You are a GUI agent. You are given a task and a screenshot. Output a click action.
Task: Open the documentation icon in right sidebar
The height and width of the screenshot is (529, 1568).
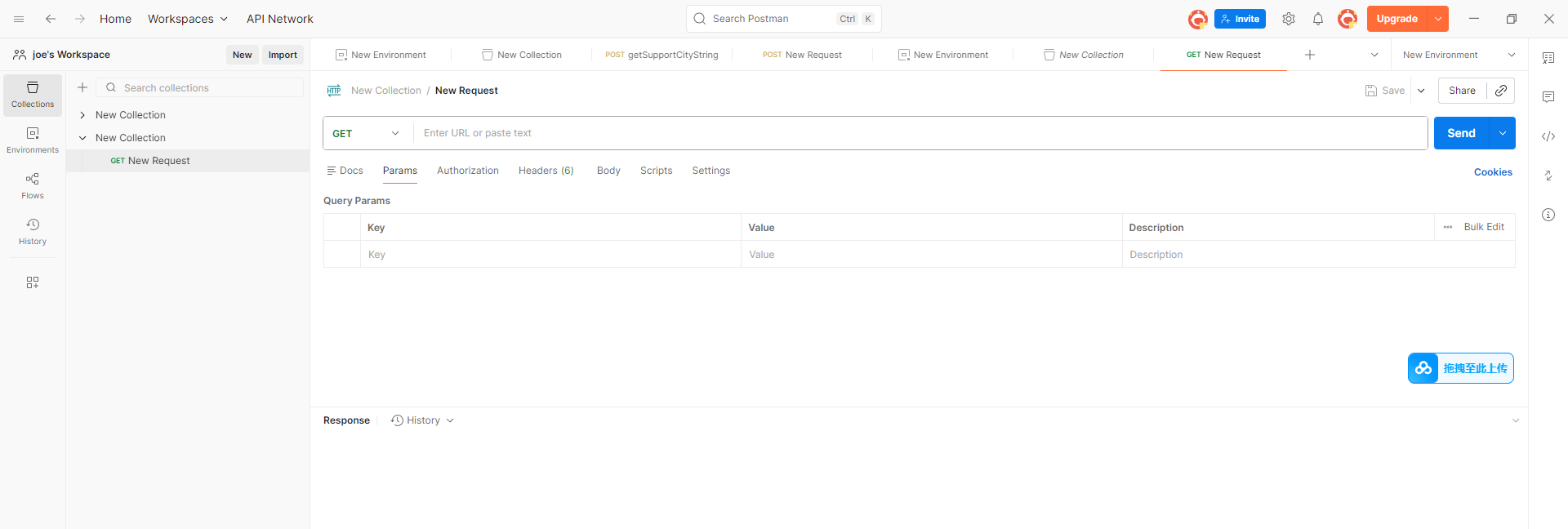[1548, 58]
